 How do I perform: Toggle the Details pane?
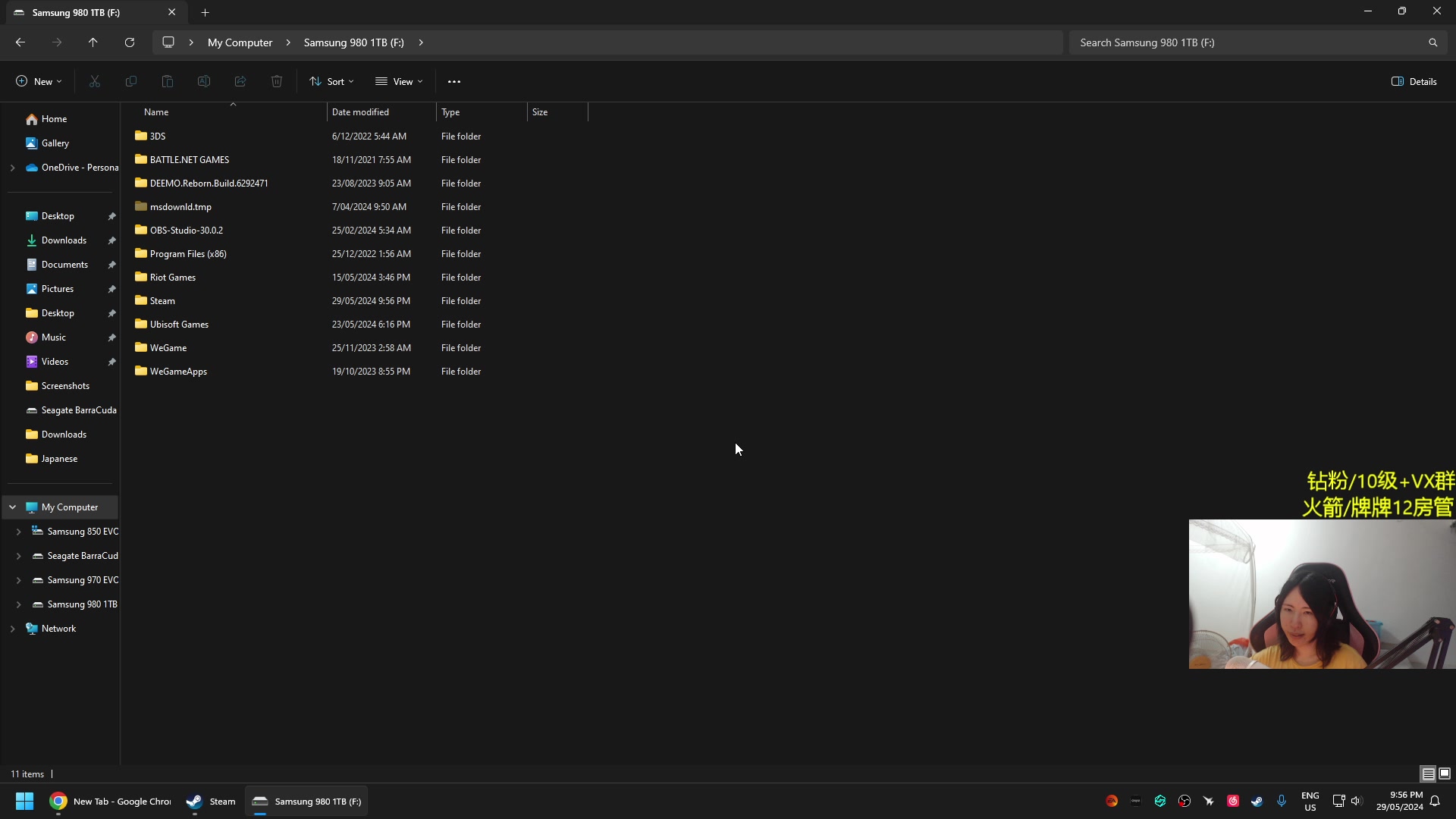click(1414, 81)
